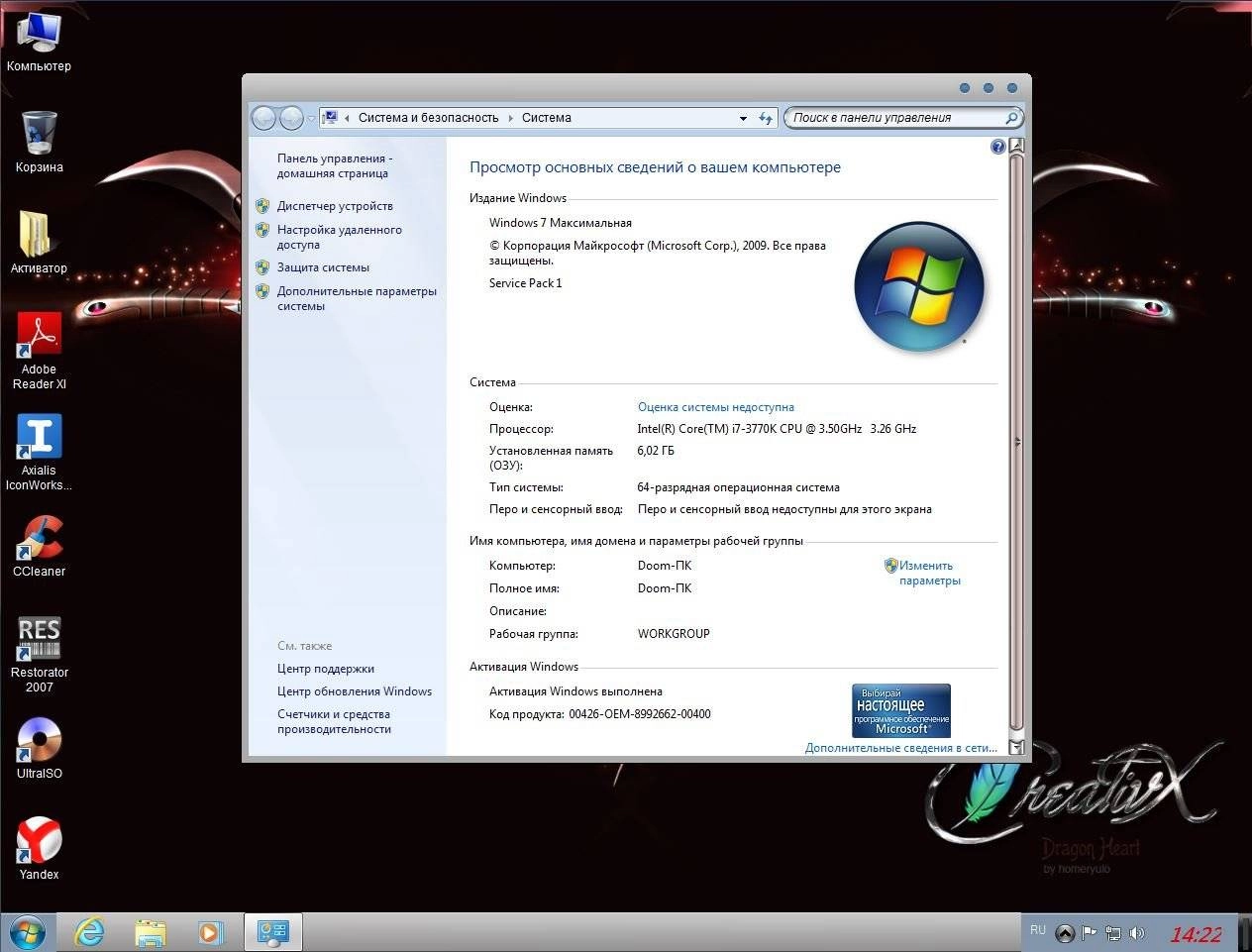Image resolution: width=1252 pixels, height=952 pixels.
Task: Launch Adobe Reader XI shortcut
Action: point(39,351)
